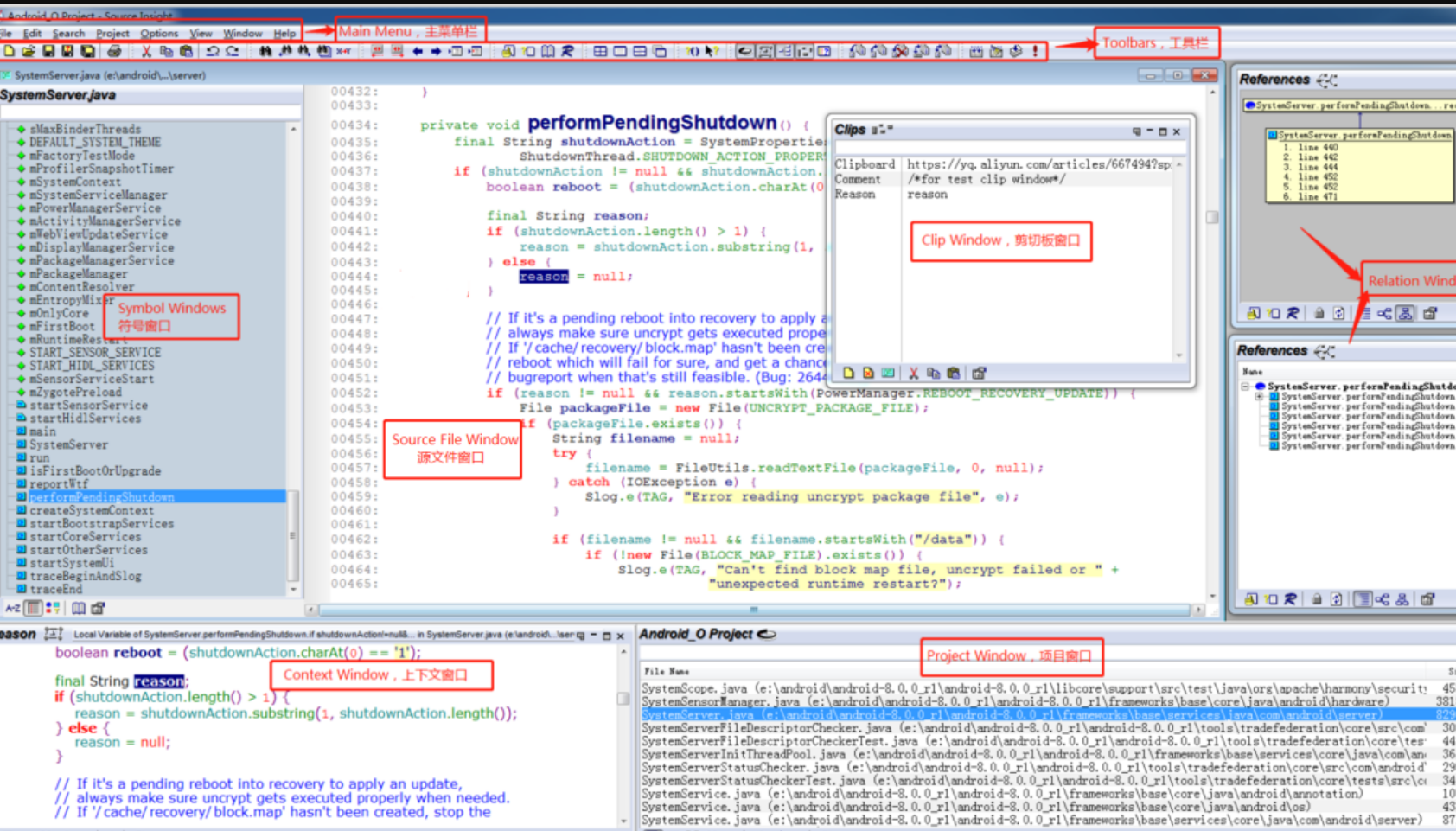Image resolution: width=1456 pixels, height=831 pixels.
Task: Click the Clip properties icon in Clips toolbar
Action: (979, 373)
